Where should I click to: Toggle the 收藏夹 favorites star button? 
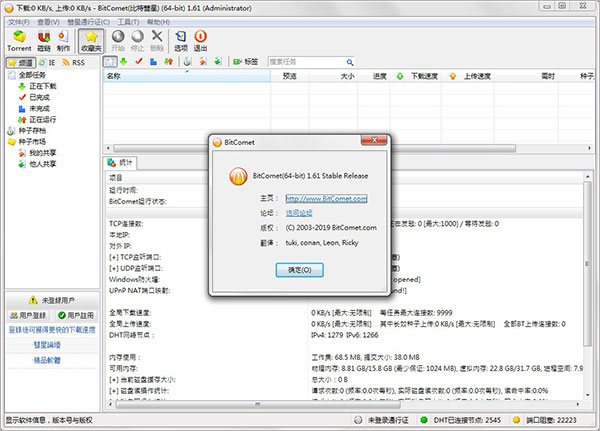coord(90,41)
